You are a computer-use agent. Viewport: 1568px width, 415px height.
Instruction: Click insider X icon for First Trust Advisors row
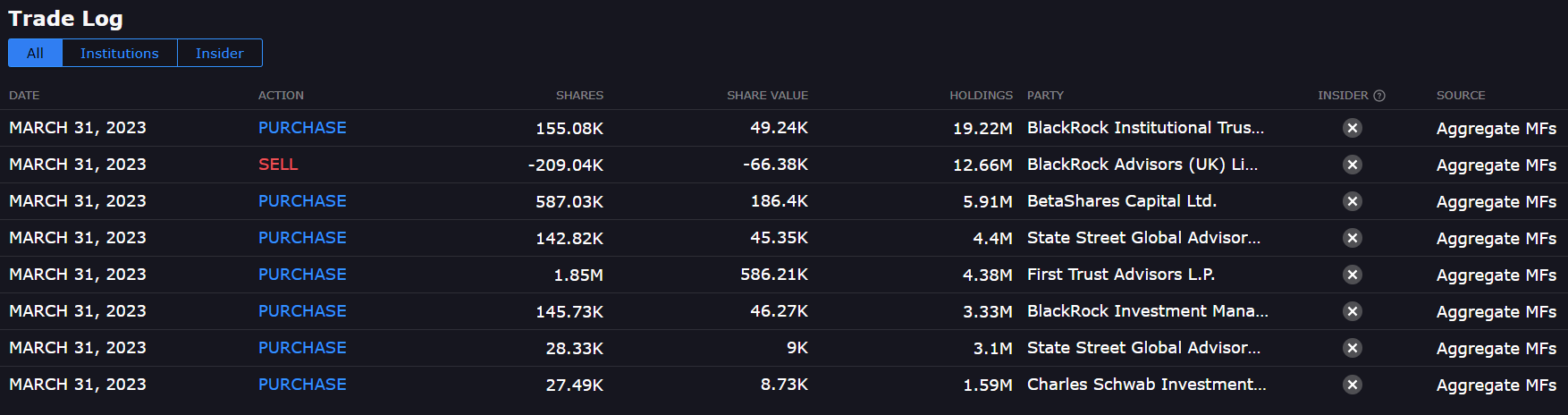coord(1353,275)
